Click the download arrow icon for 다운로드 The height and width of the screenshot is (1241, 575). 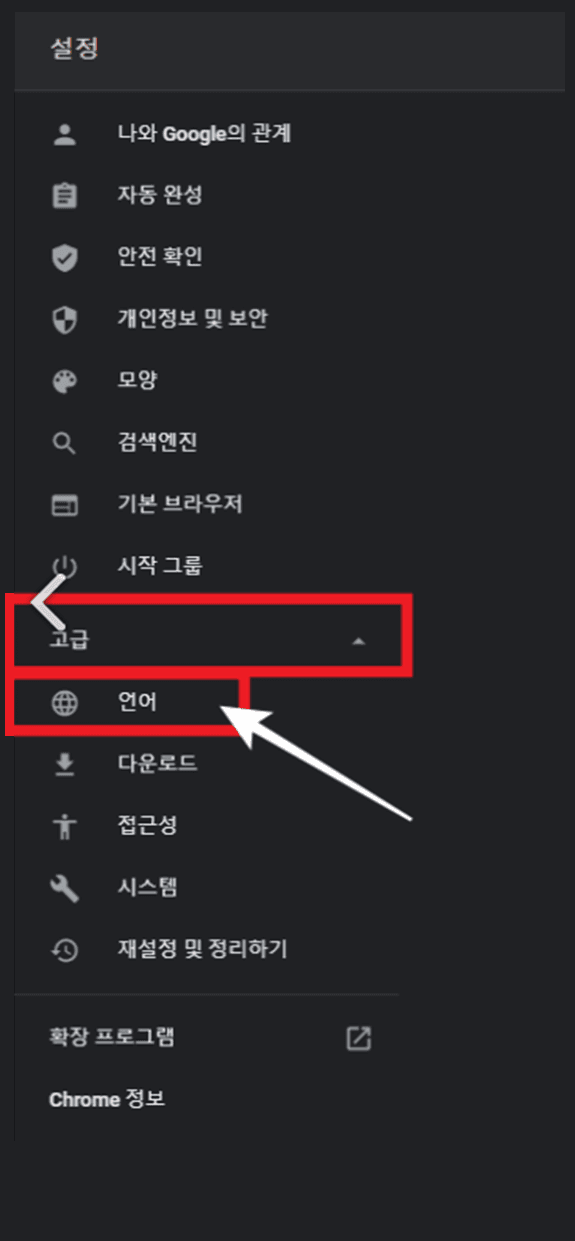point(65,765)
